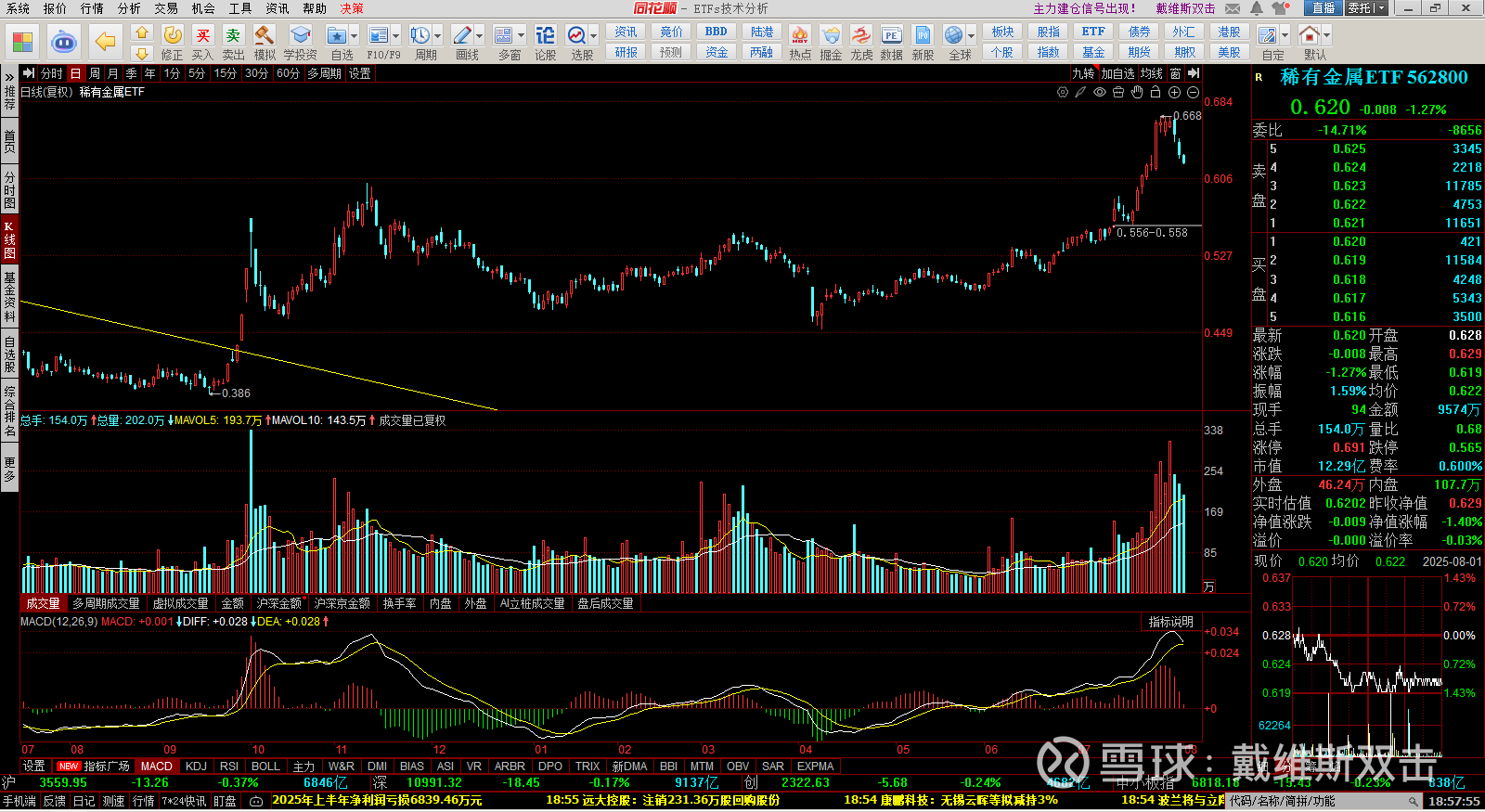This screenshot has width=1485, height=812.
Task: Click the 资讯 news button
Action: (x=626, y=32)
